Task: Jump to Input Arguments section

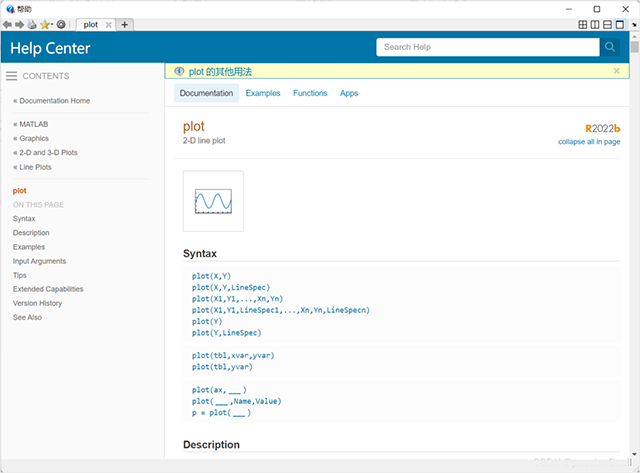Action: (39, 261)
